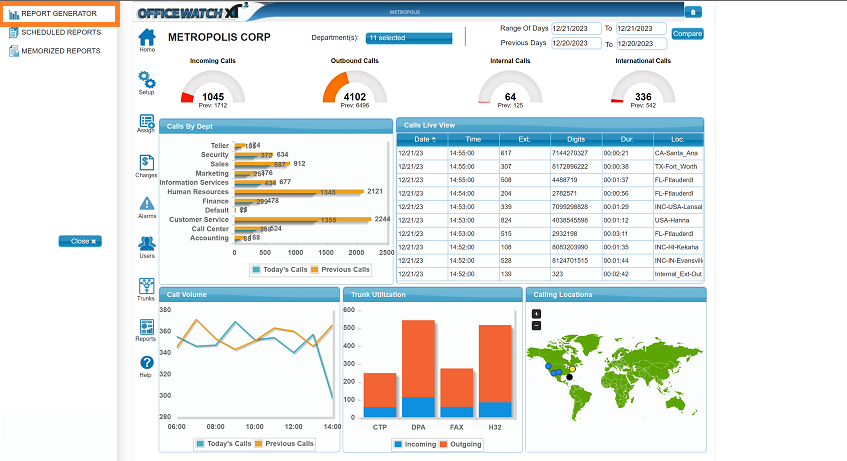Click the yellow location dot on map
Screen dimensions: 847x461
(573, 369)
